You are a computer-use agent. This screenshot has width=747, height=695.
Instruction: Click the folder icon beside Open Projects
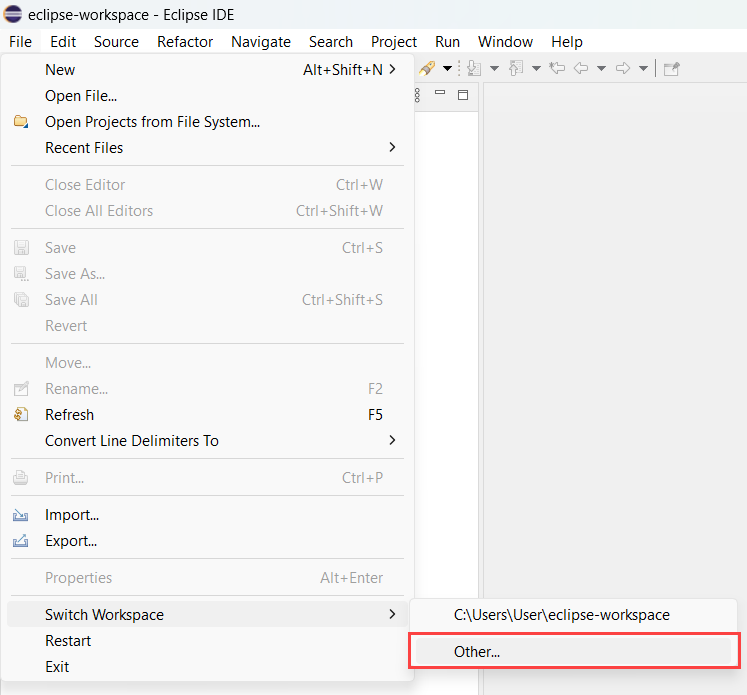coord(20,121)
